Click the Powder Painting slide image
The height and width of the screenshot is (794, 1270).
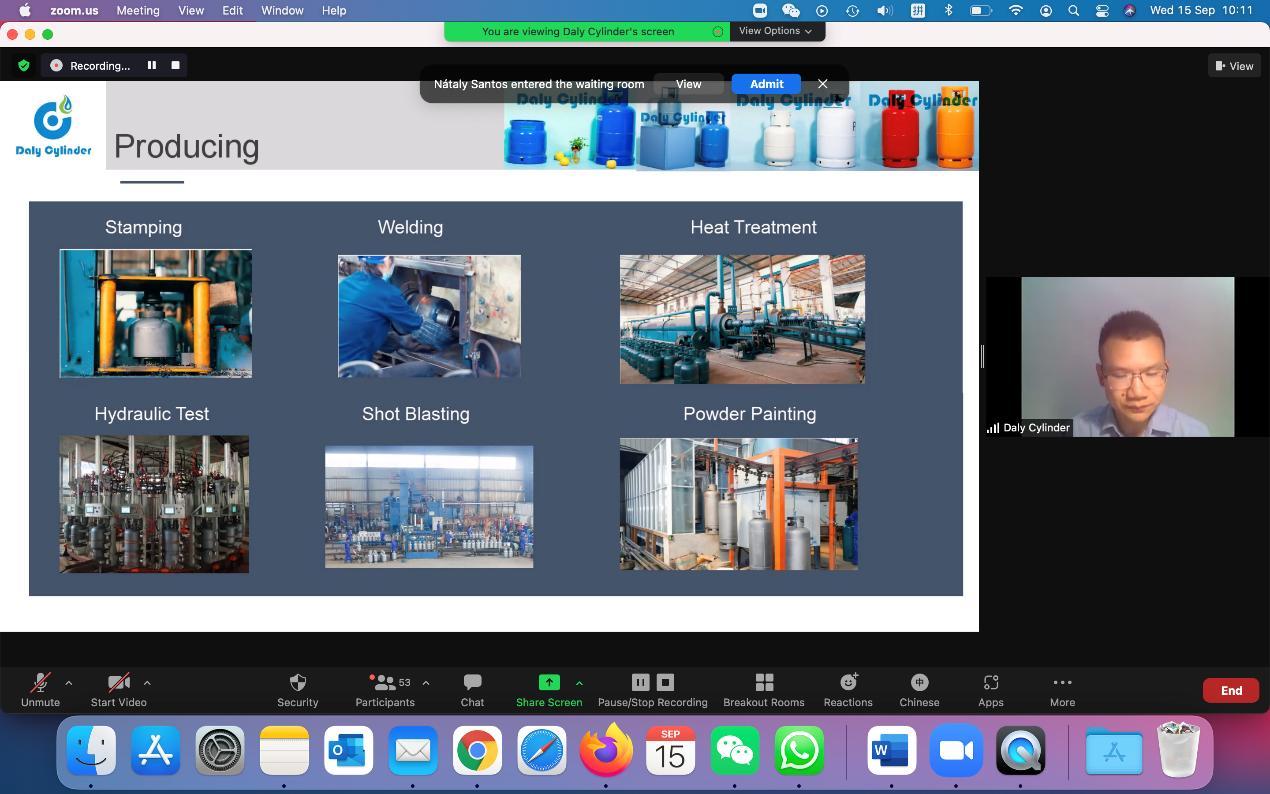coord(738,504)
